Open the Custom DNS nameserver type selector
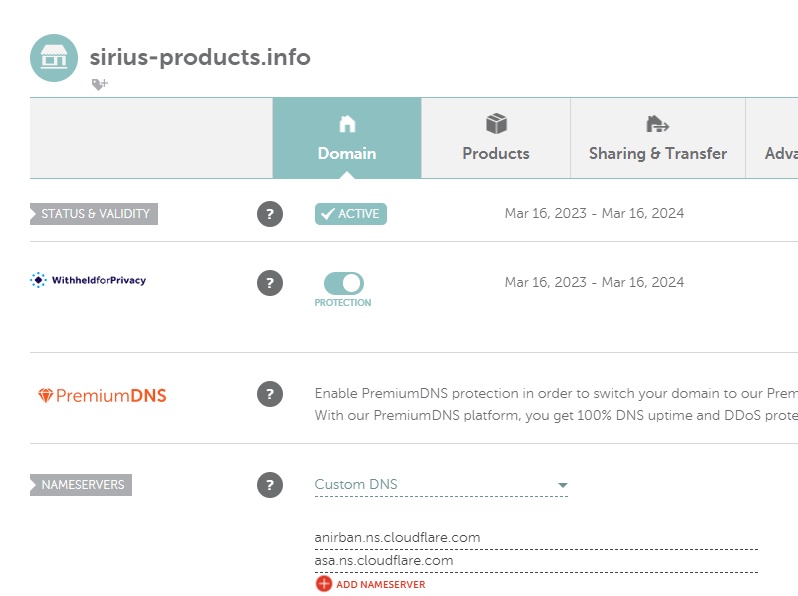The width and height of the screenshot is (798, 596). (441, 485)
